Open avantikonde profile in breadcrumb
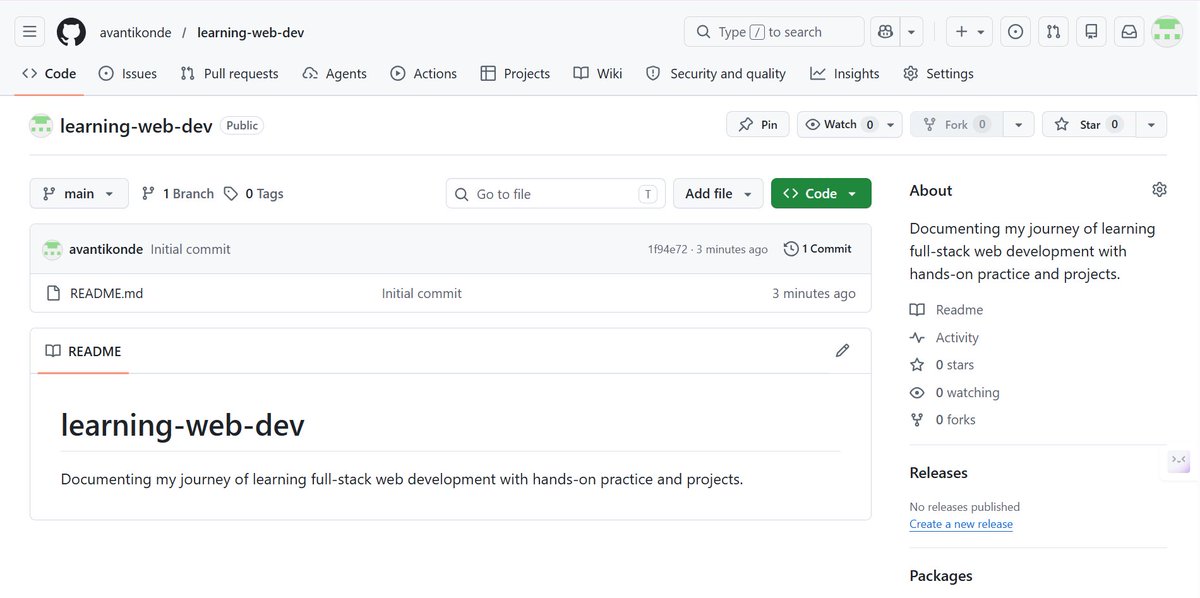The width and height of the screenshot is (1200, 598). 135,32
